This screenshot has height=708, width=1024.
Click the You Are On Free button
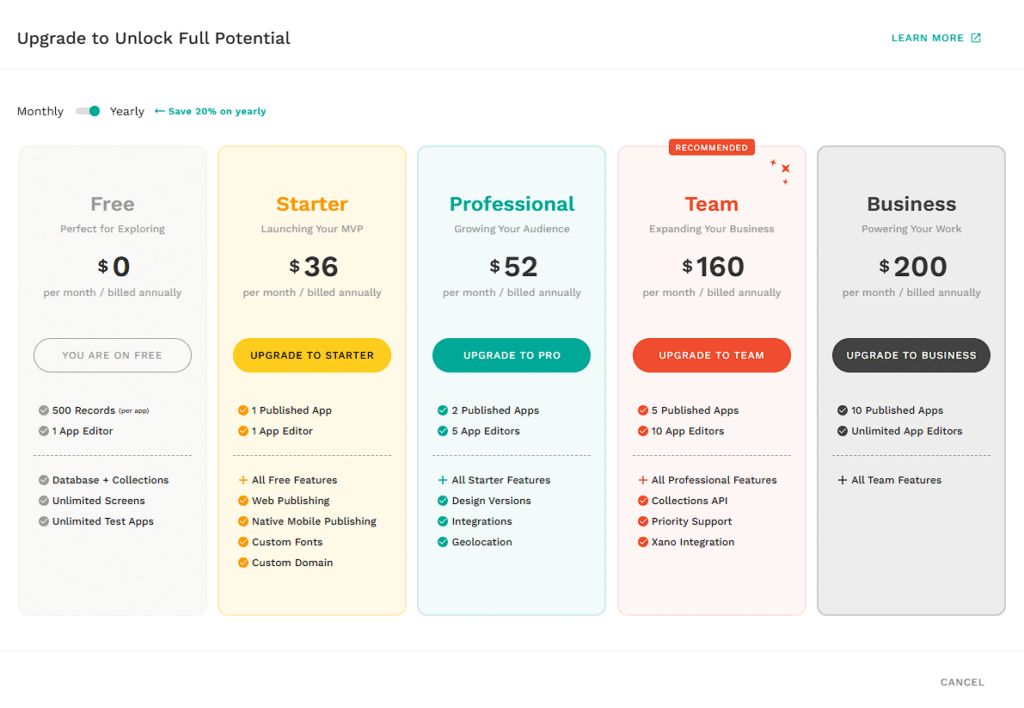click(112, 355)
